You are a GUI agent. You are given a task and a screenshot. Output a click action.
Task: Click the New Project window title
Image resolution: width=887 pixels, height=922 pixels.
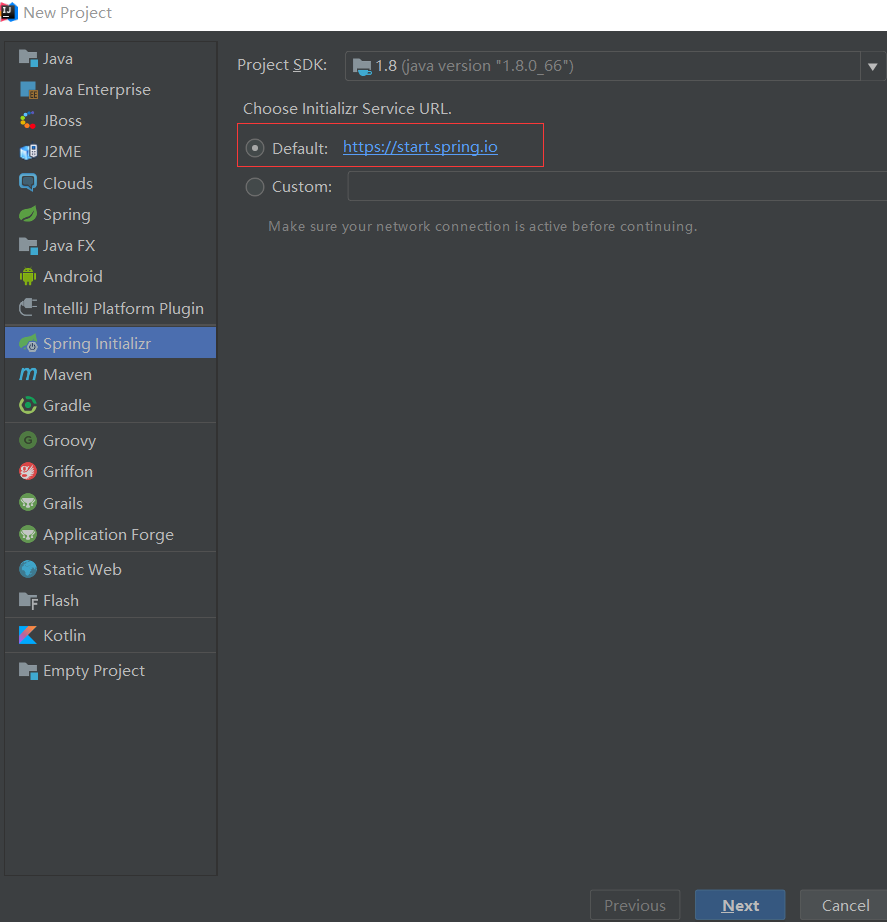pyautogui.click(x=67, y=12)
